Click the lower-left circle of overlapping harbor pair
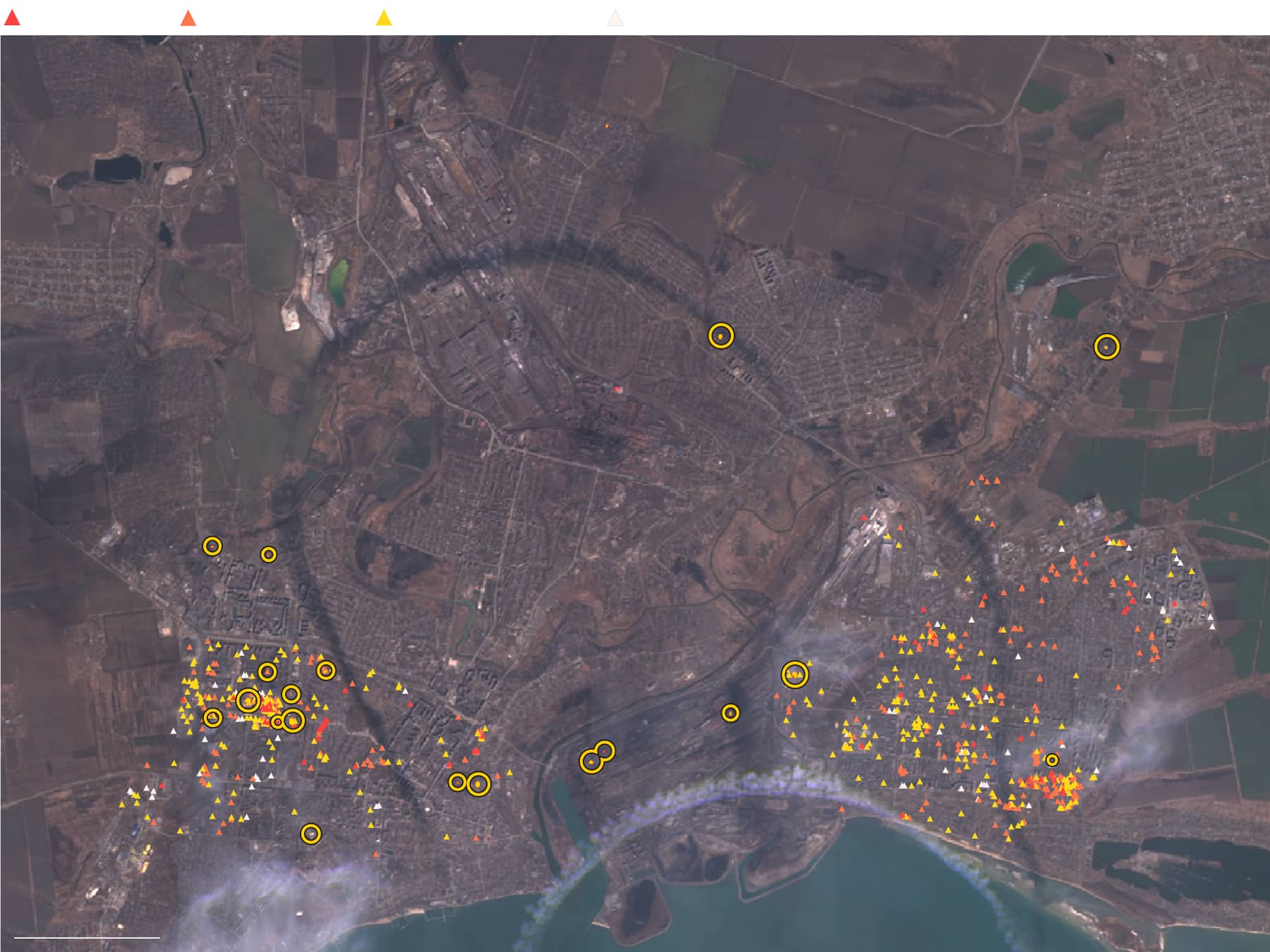Viewport: 1270px width, 952px height. [591, 762]
